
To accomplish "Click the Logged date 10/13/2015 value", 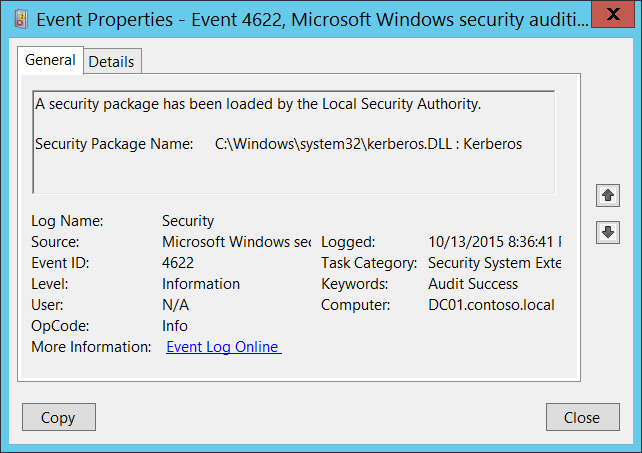I will click(493, 242).
